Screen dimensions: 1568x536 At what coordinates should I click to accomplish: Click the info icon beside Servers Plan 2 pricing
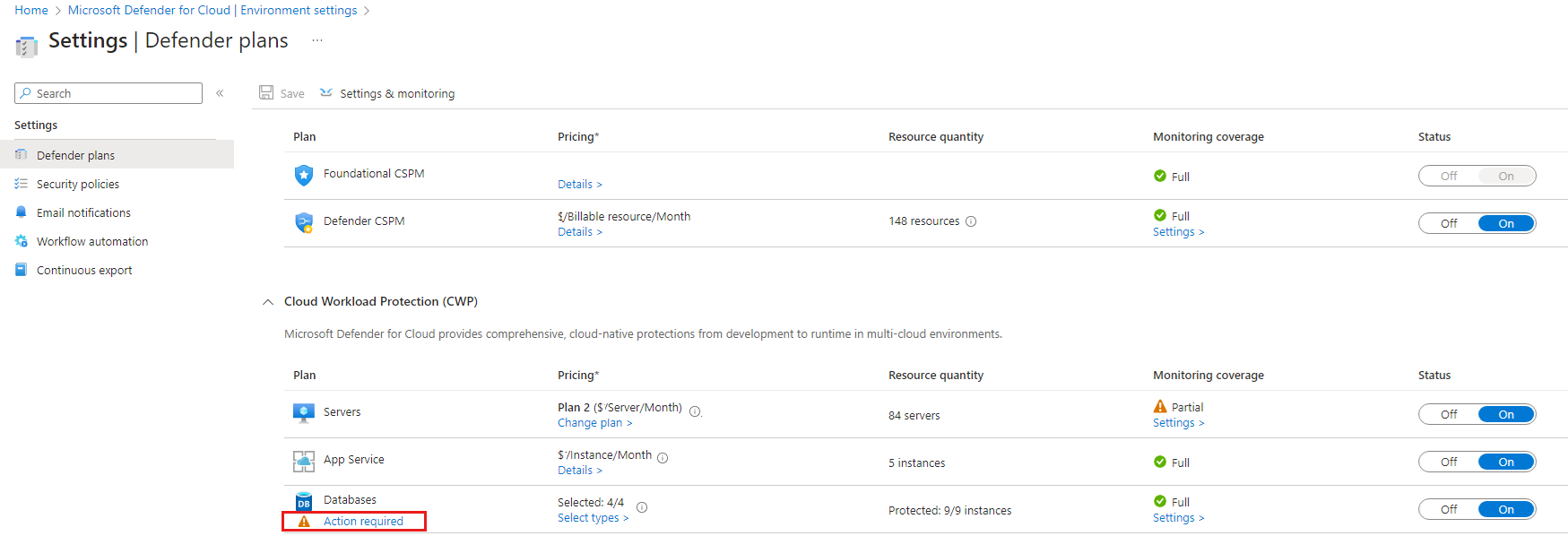(x=695, y=411)
